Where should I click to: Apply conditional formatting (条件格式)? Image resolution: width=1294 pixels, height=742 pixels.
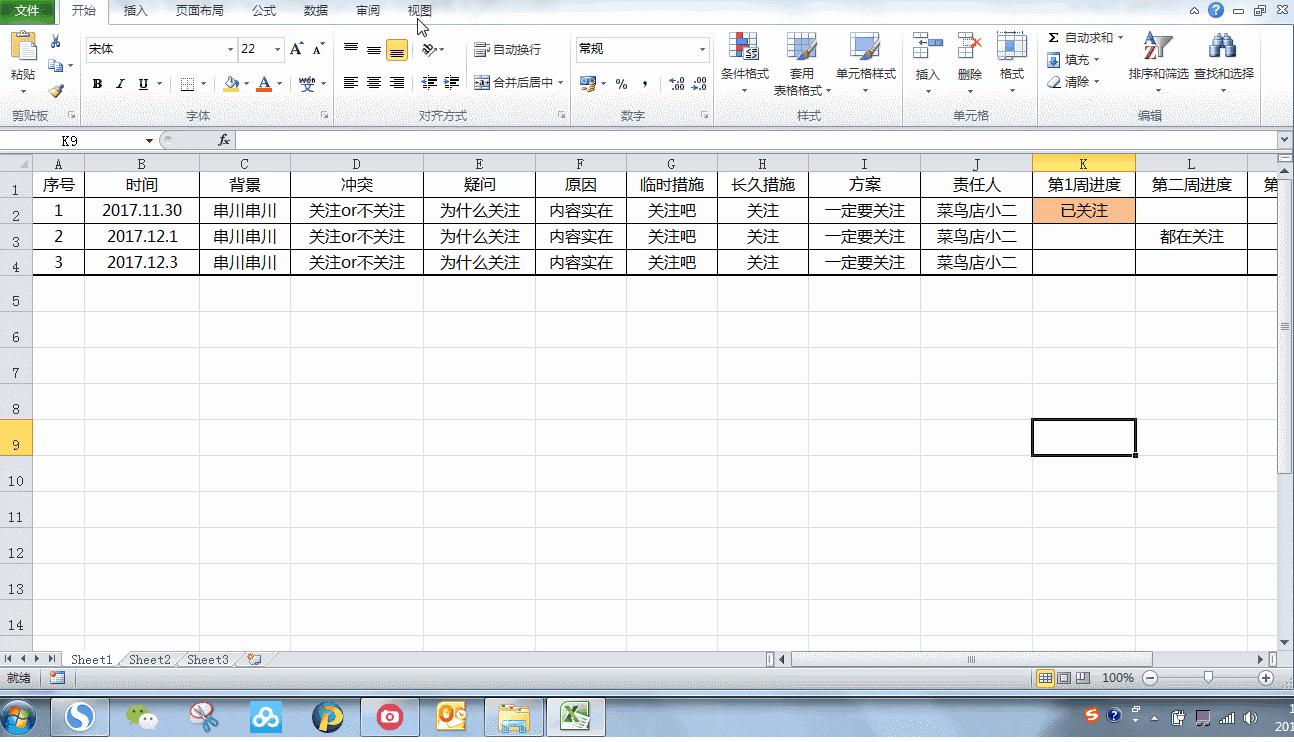[x=746, y=62]
